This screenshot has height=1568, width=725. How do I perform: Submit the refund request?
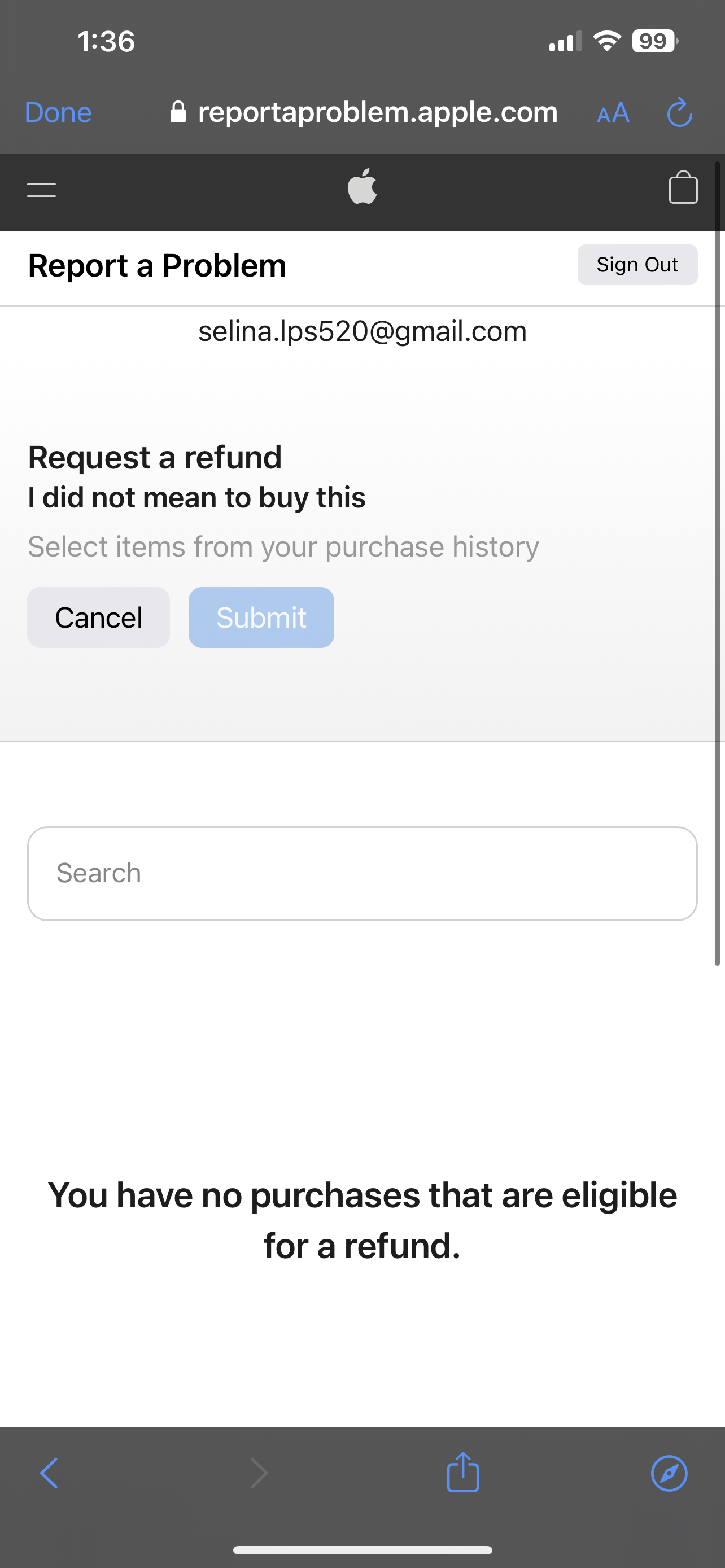click(x=261, y=617)
